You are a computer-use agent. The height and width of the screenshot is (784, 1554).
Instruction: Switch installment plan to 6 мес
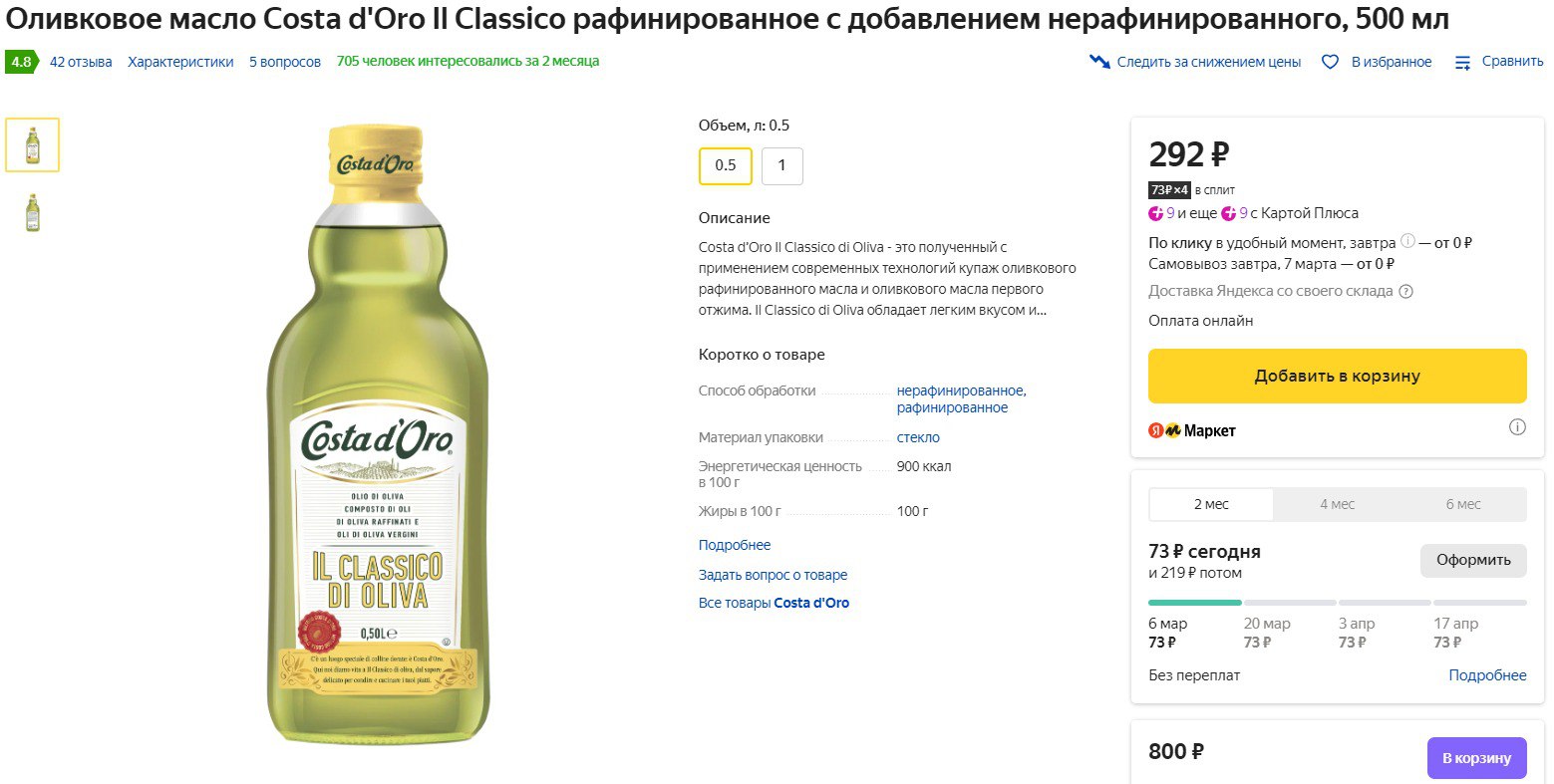[1462, 504]
